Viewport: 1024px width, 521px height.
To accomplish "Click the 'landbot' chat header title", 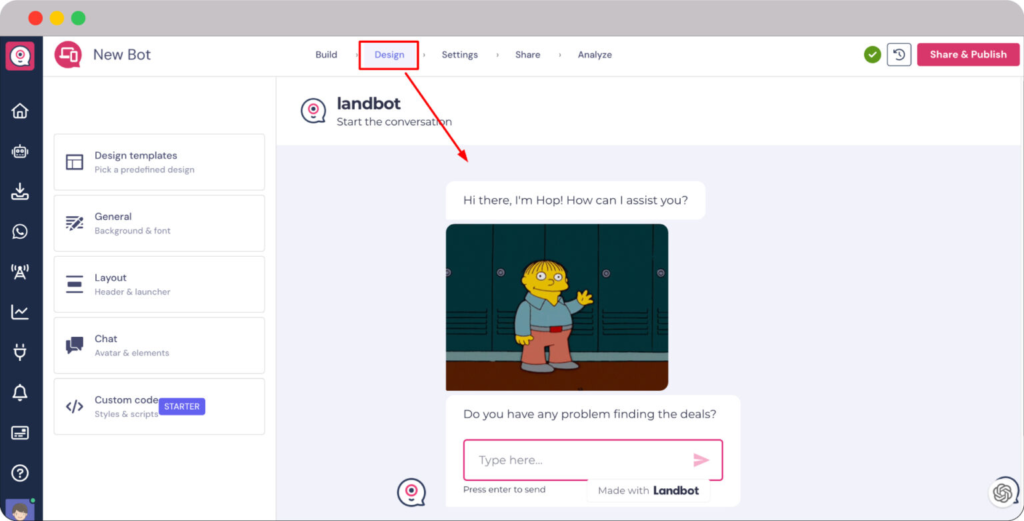I will pos(368,103).
